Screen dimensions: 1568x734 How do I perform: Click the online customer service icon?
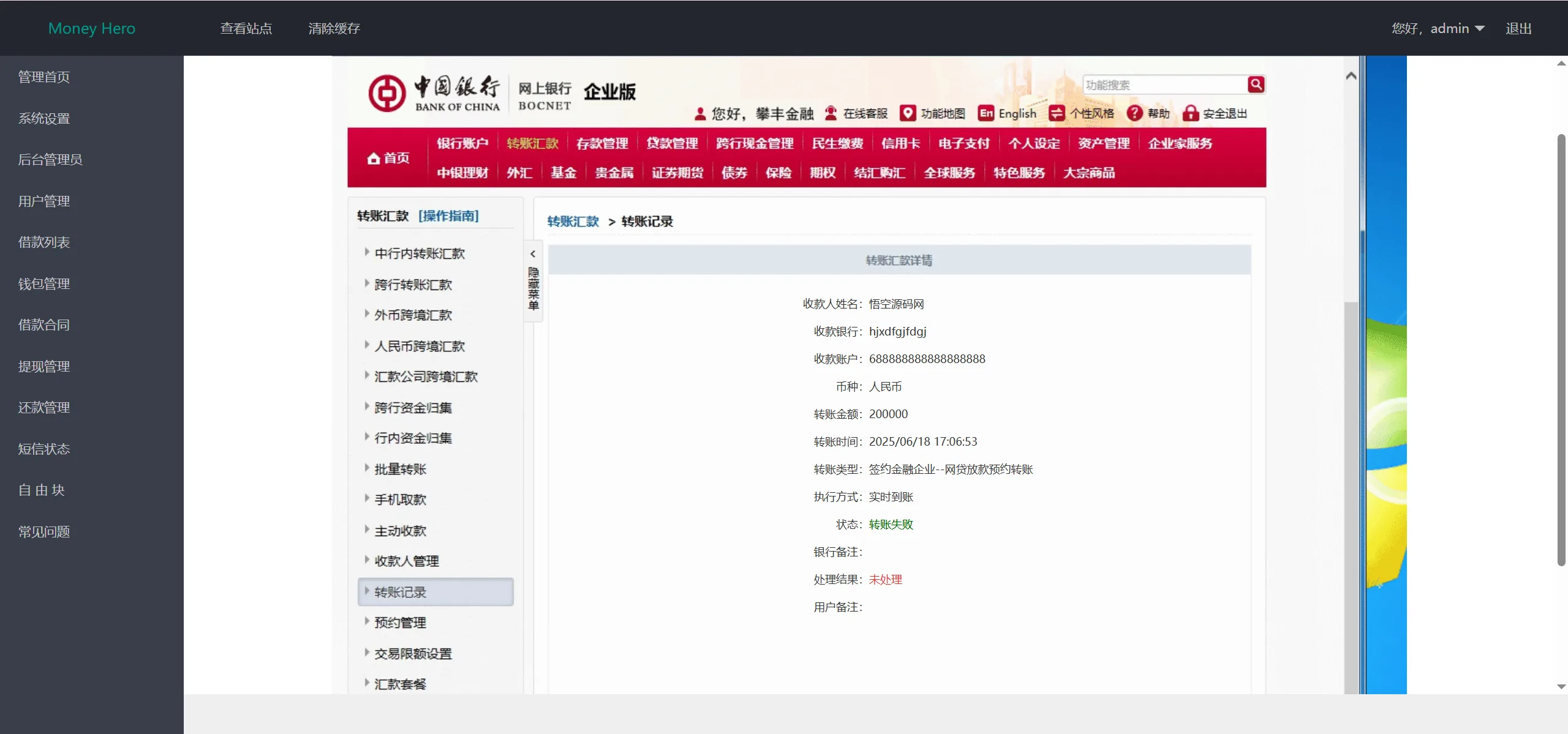click(x=831, y=113)
